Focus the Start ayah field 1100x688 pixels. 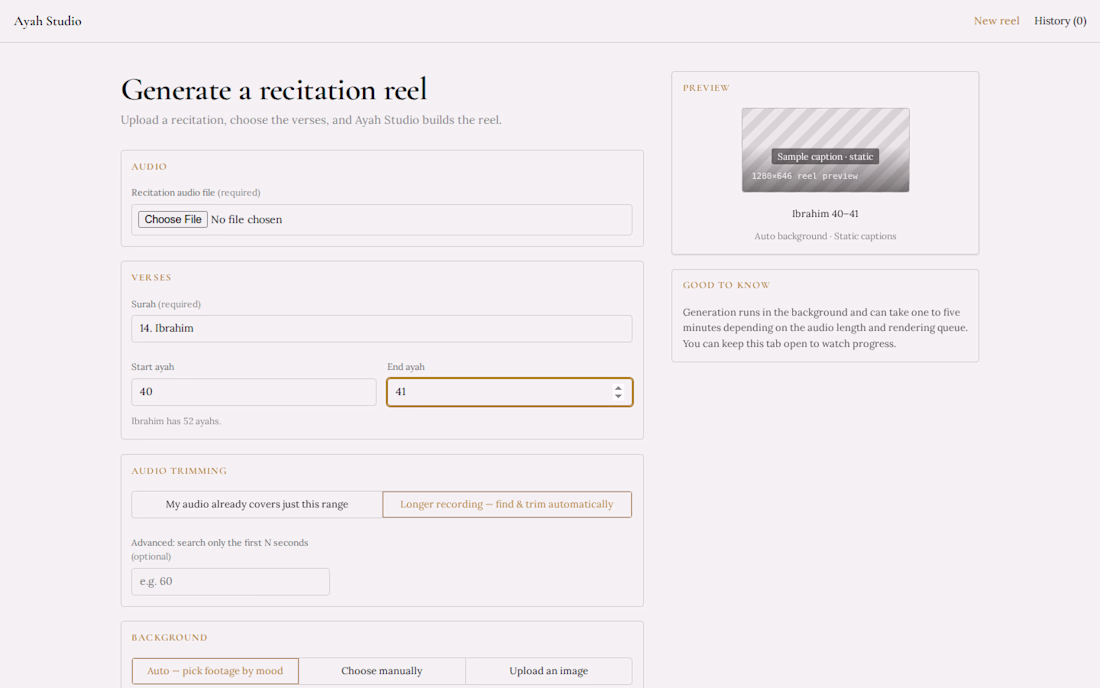pyautogui.click(x=253, y=392)
